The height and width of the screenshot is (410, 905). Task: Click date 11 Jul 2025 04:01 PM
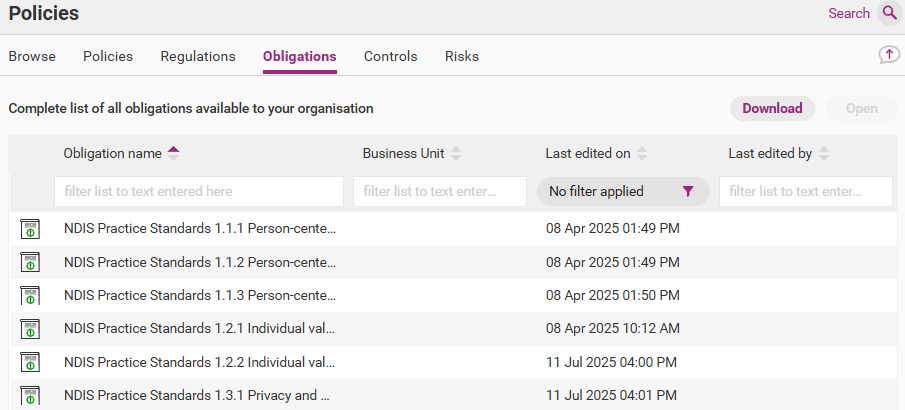point(611,396)
